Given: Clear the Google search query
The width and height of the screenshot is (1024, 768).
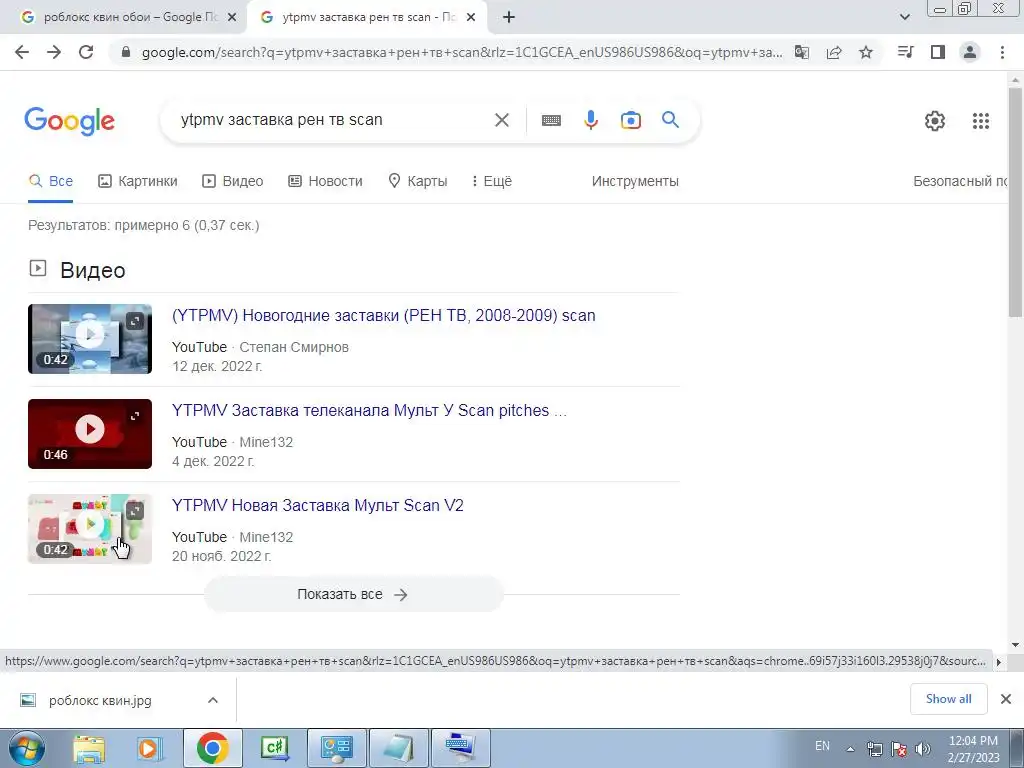Looking at the screenshot, I should pos(502,120).
